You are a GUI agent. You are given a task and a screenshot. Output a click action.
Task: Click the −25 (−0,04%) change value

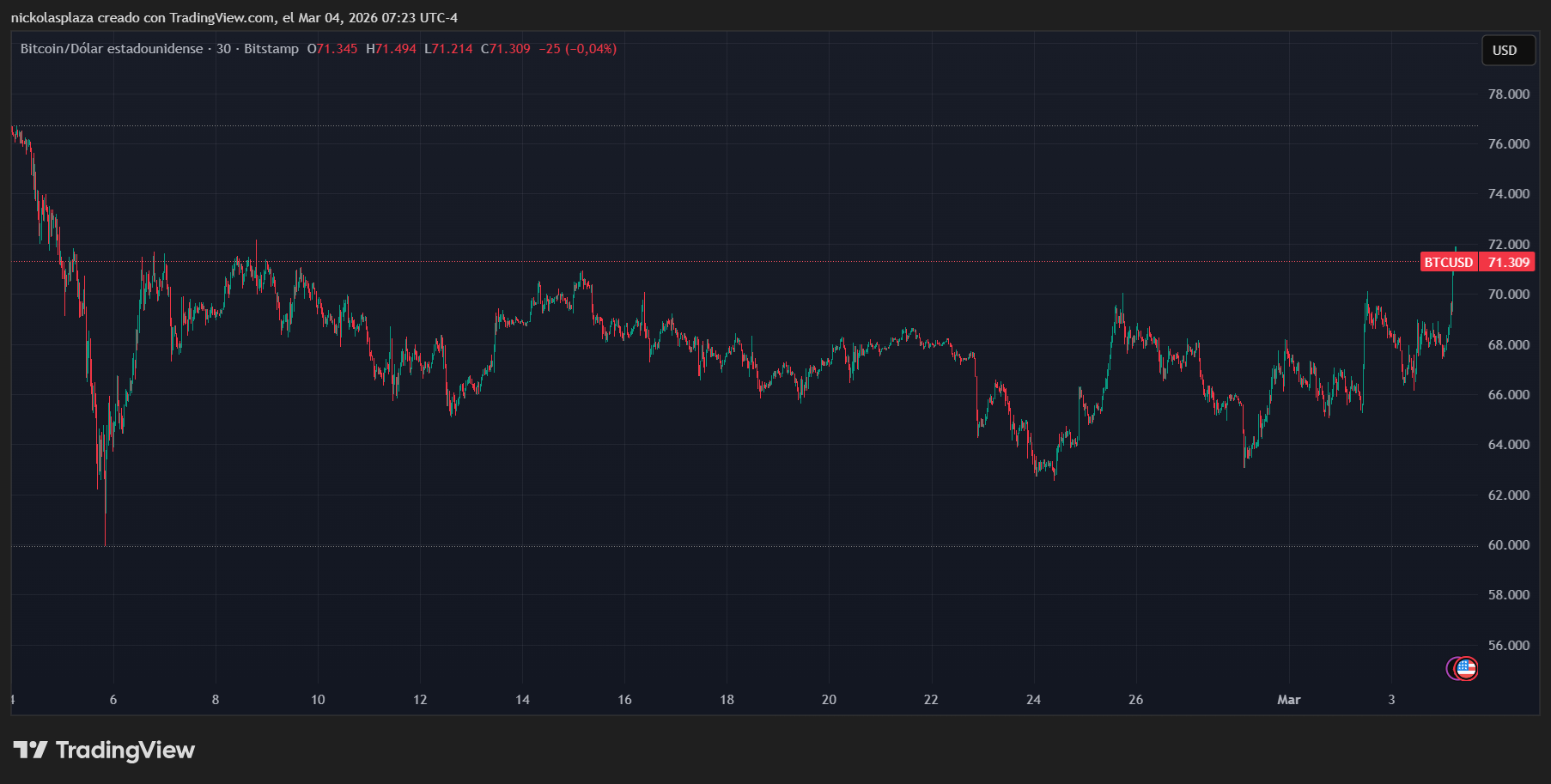click(x=578, y=49)
